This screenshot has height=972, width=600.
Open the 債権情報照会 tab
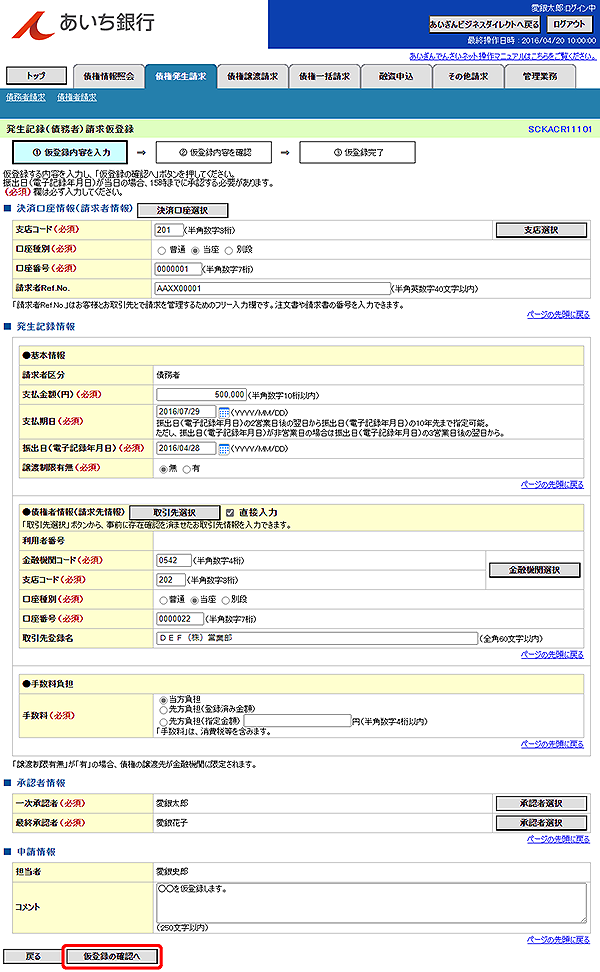108,76
